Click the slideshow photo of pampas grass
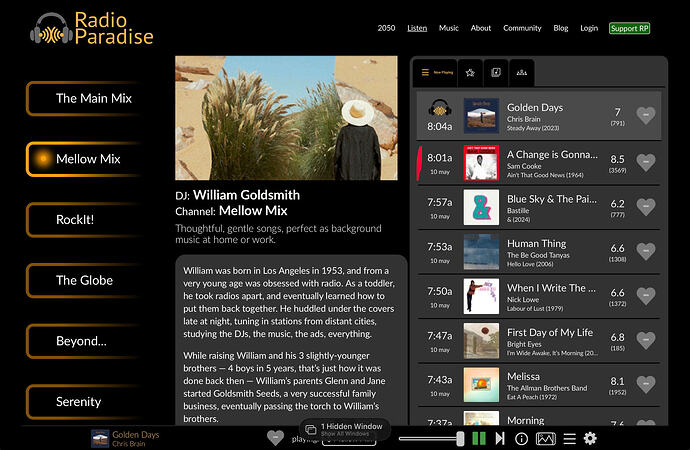 point(286,118)
